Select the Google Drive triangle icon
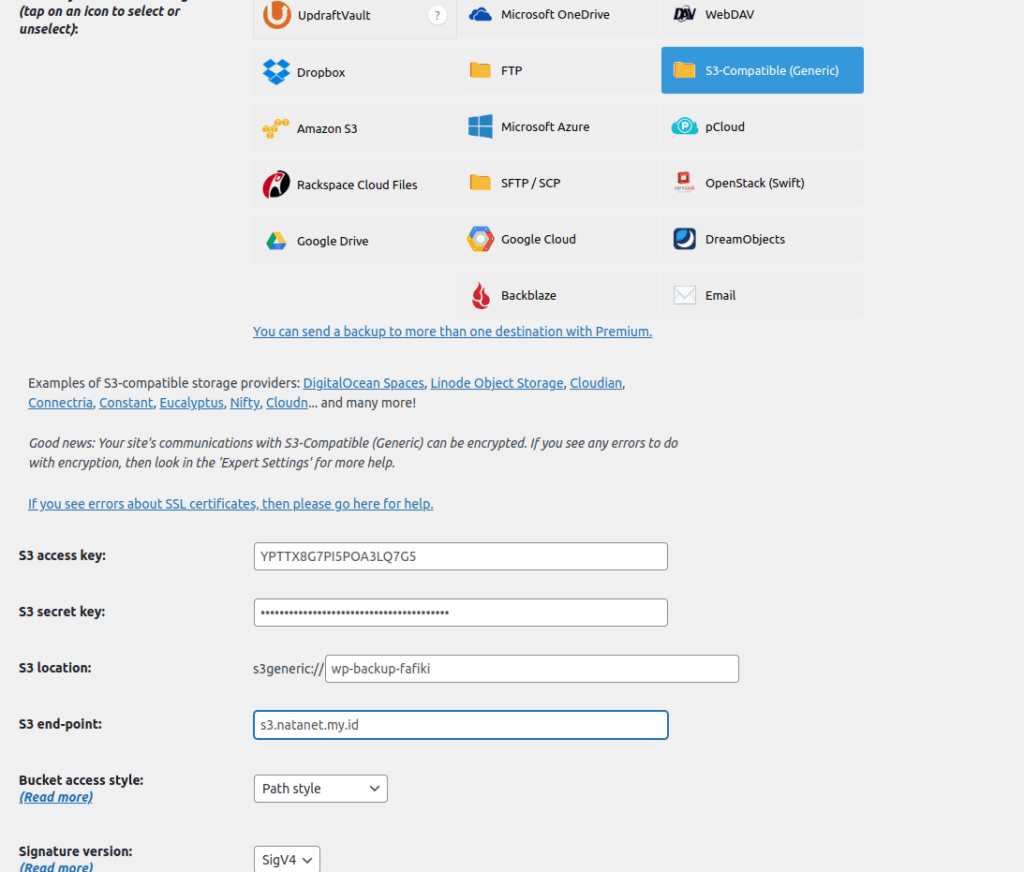 pyautogui.click(x=276, y=241)
